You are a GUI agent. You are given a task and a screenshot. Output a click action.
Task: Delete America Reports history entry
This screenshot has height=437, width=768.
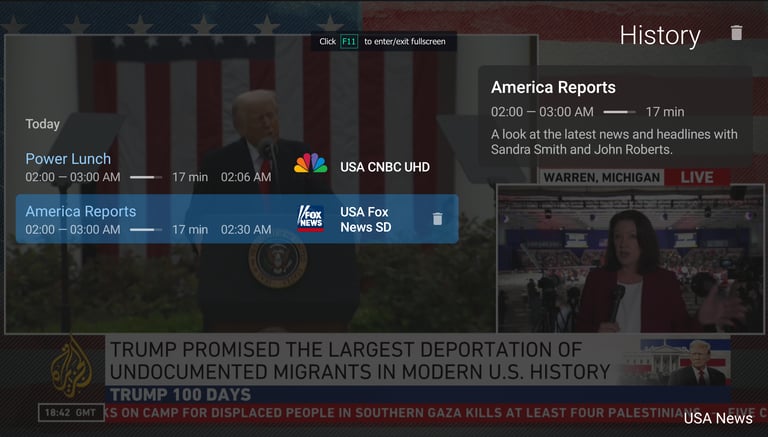pos(437,219)
